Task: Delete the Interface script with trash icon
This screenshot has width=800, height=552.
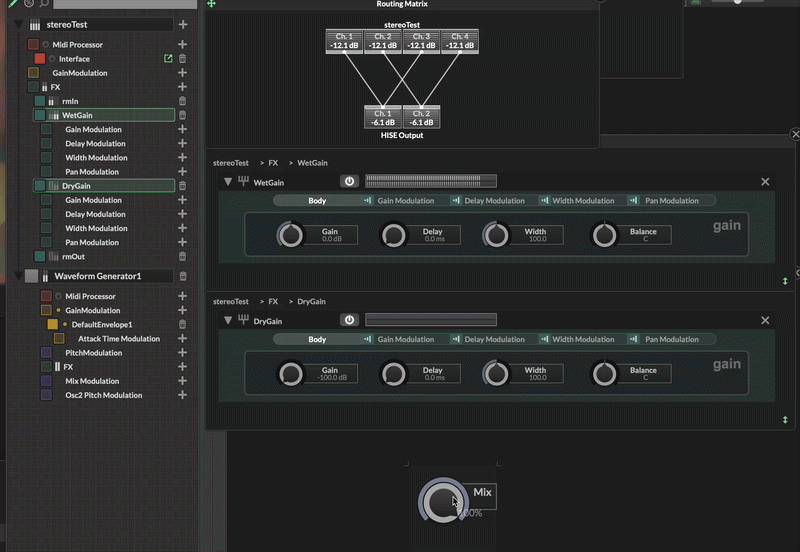Action: pos(182,59)
